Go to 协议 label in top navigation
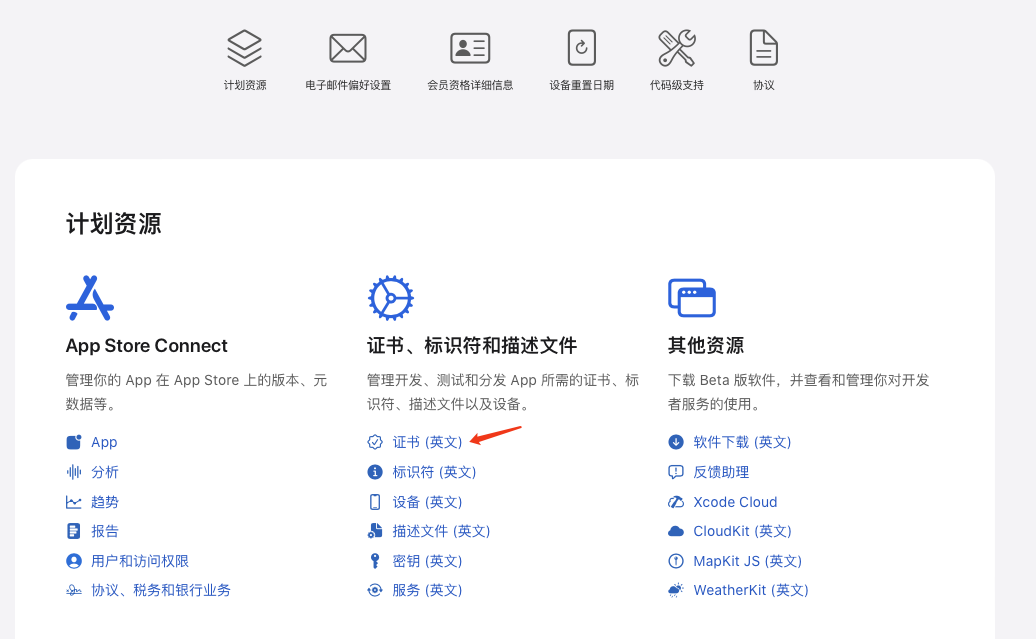Screen dimensions: 1036x639 764,85
